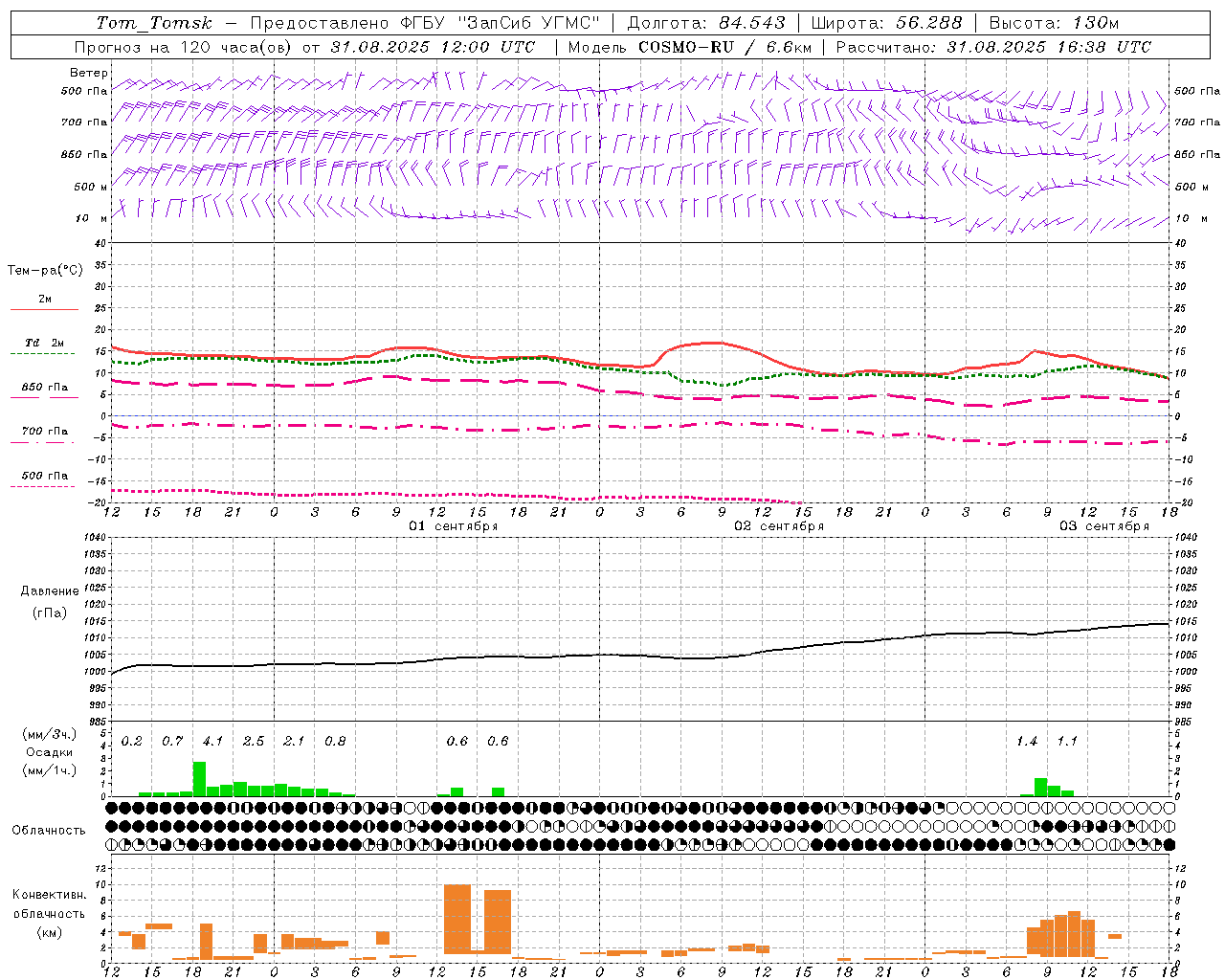Viewport: 1225px width, 980px height.
Task: Click the red line sample under '2м' legend
Action: coord(44,309)
